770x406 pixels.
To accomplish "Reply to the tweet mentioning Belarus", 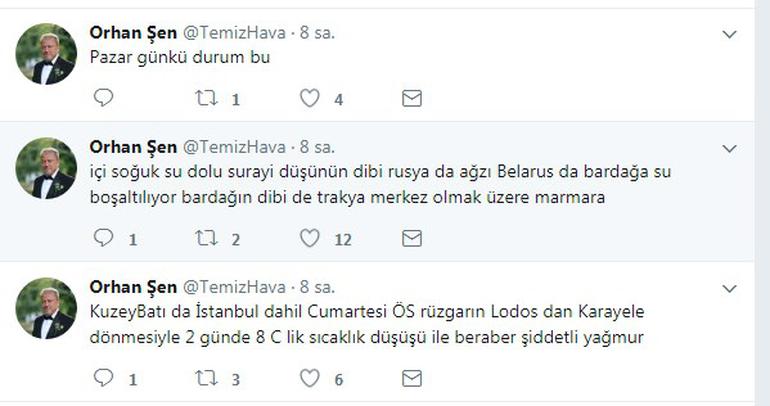I will pyautogui.click(x=103, y=238).
